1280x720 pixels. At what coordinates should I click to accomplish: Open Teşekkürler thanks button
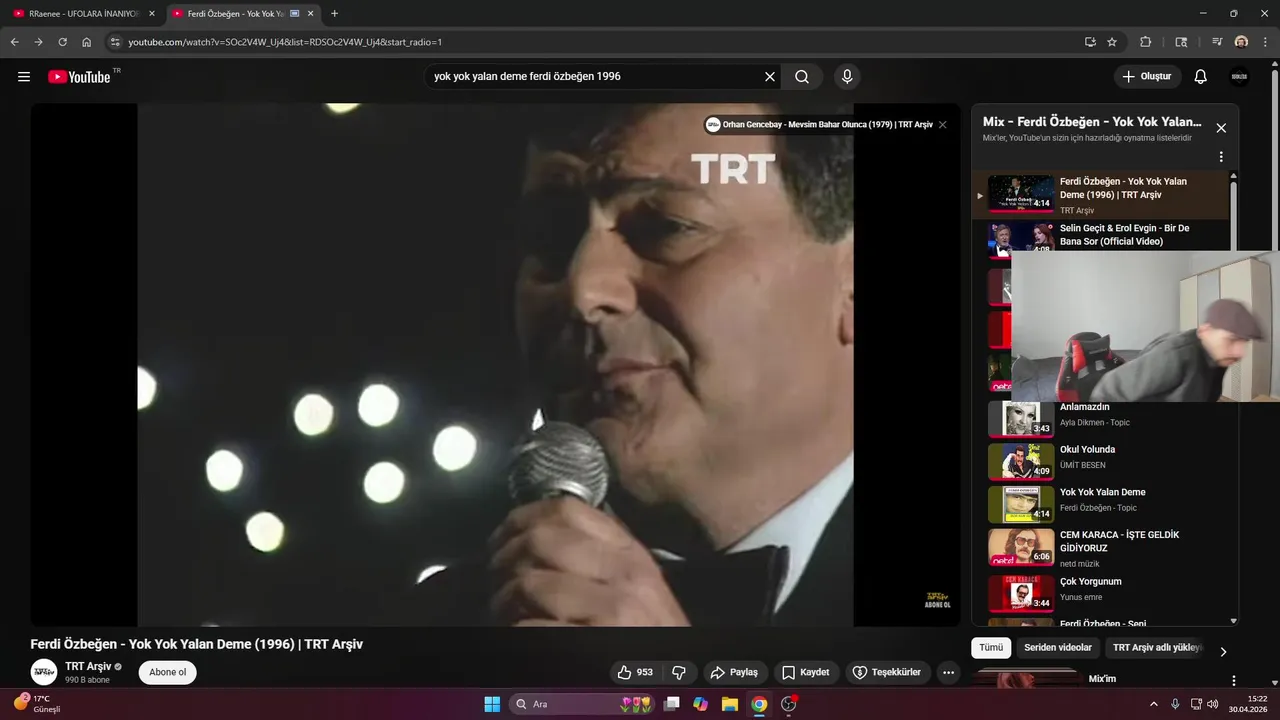pyautogui.click(x=885, y=672)
